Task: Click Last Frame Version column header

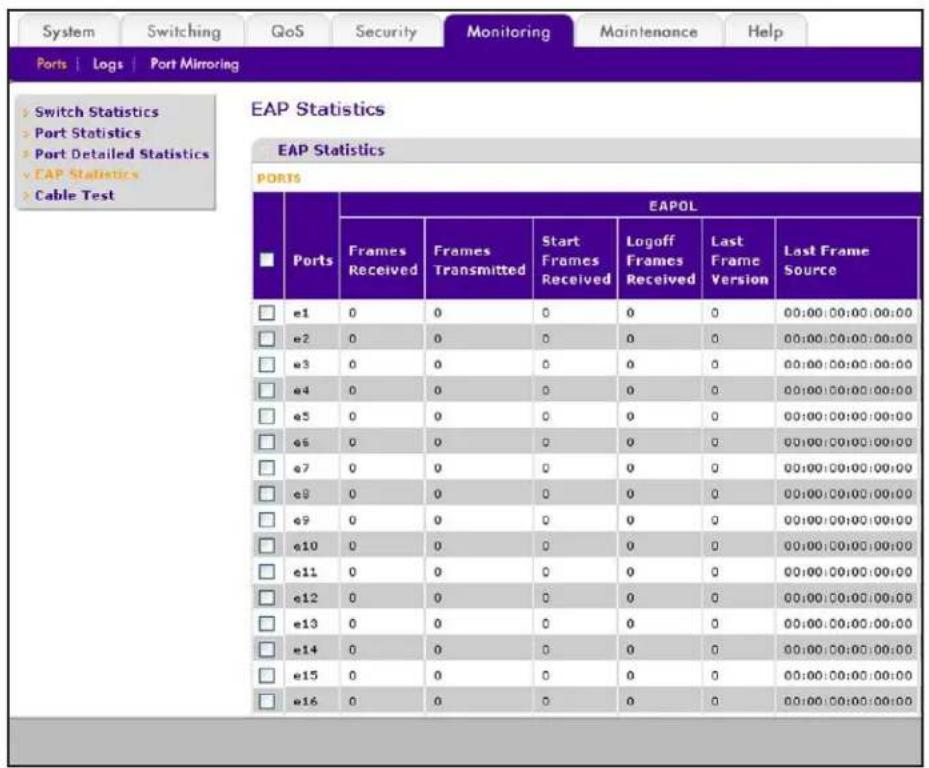Action: 739,260
